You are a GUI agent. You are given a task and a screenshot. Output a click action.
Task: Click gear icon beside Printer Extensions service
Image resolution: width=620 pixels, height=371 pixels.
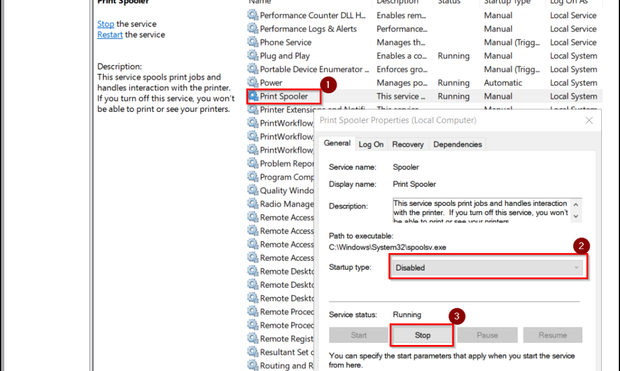[x=253, y=109]
